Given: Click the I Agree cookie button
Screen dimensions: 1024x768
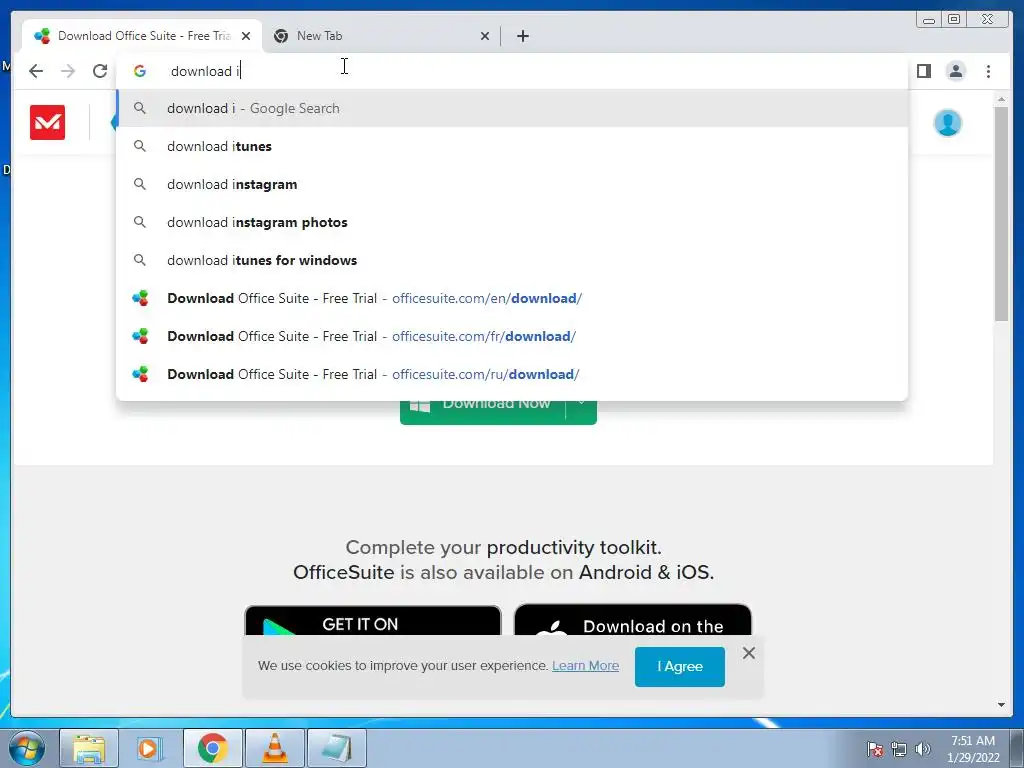Looking at the screenshot, I should [x=679, y=666].
